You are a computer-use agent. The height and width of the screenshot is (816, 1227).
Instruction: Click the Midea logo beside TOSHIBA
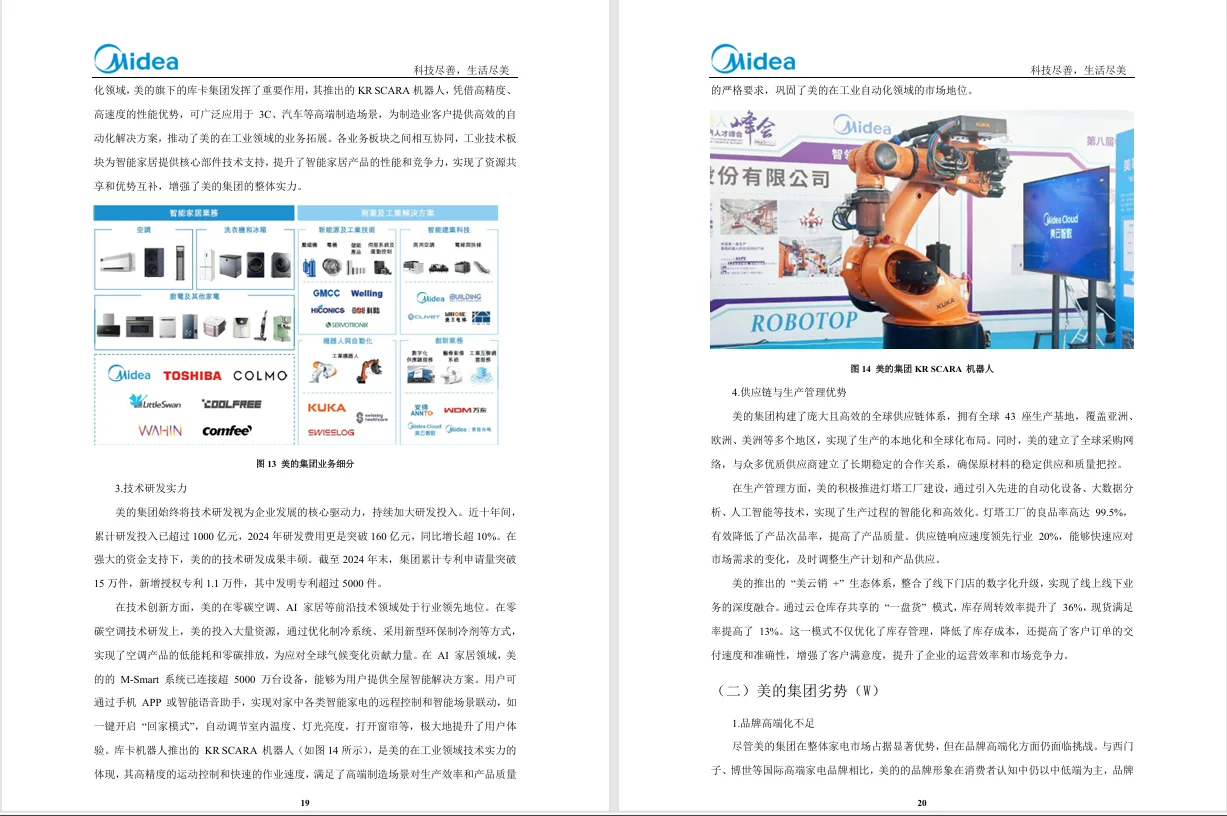[x=129, y=374]
